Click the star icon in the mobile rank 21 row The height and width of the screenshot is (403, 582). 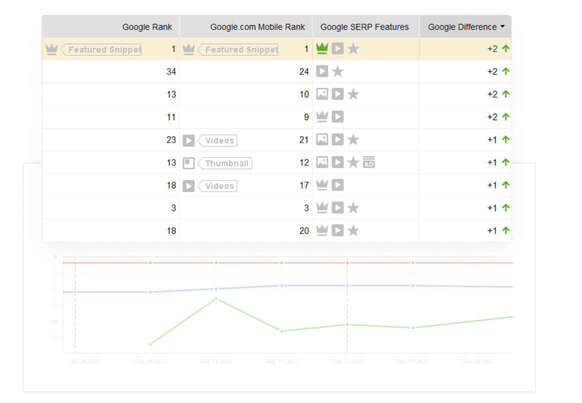pyautogui.click(x=353, y=140)
